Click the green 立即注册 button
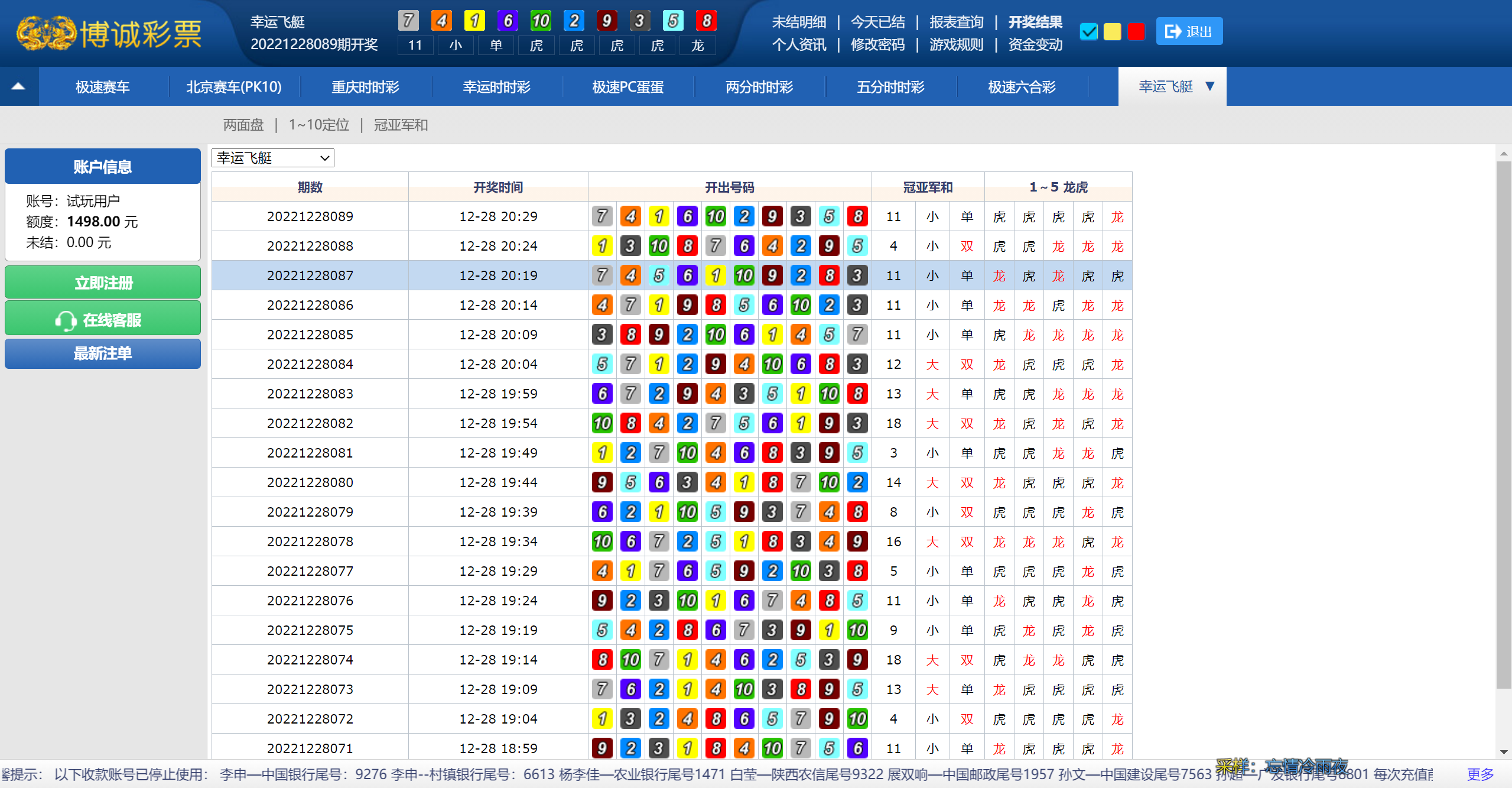The height and width of the screenshot is (788, 1512). tap(103, 283)
